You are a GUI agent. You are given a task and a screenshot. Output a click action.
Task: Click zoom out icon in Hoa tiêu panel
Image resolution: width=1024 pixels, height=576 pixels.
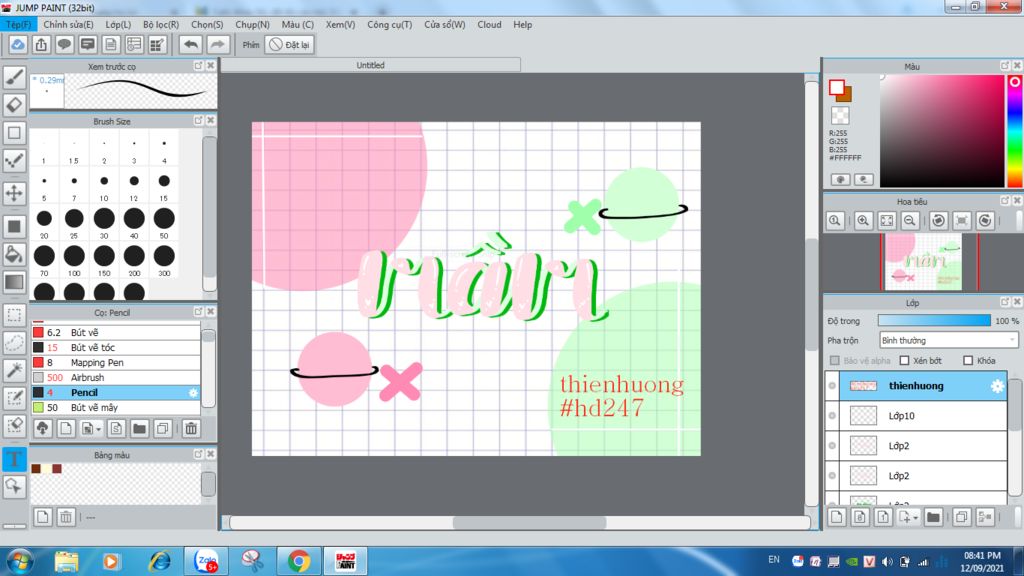click(x=909, y=221)
